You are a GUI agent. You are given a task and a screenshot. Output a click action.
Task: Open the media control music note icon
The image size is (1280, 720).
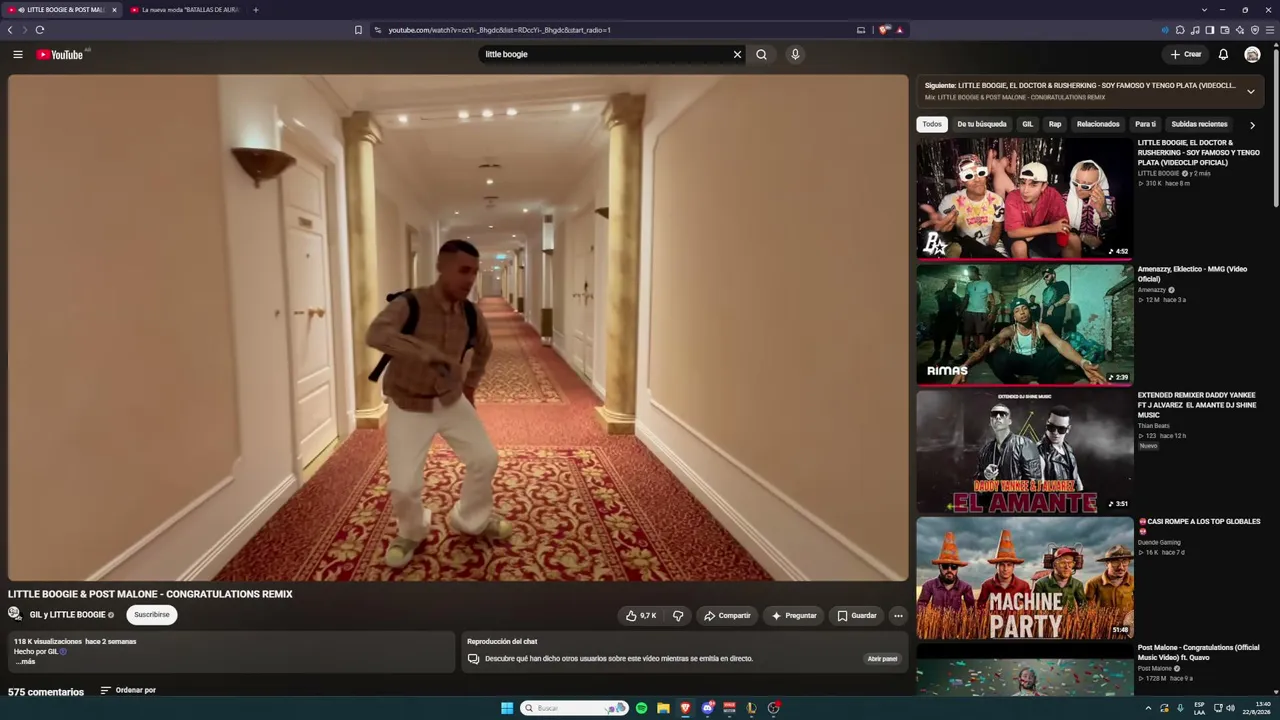coord(1195,30)
